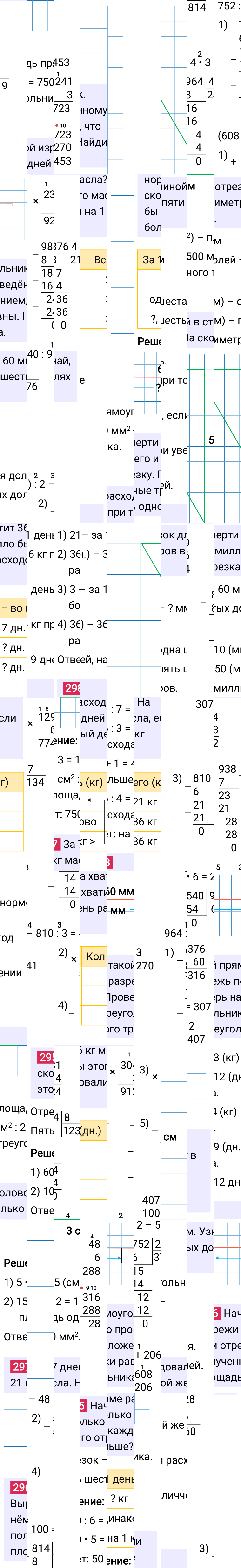
Task: Select the table cell "? кг"
Action: point(119,1499)
